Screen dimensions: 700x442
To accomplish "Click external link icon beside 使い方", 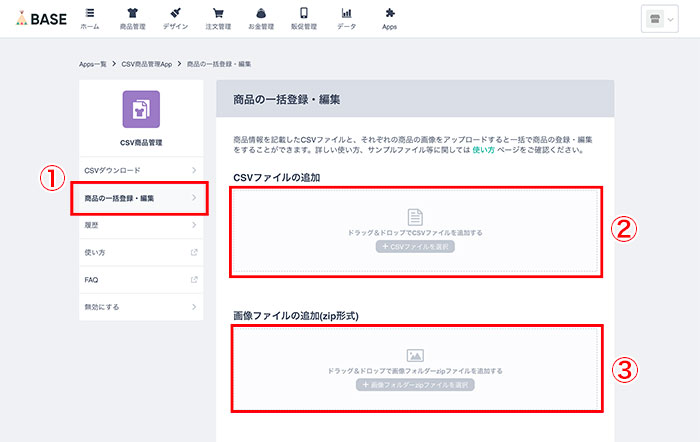I will click(194, 252).
